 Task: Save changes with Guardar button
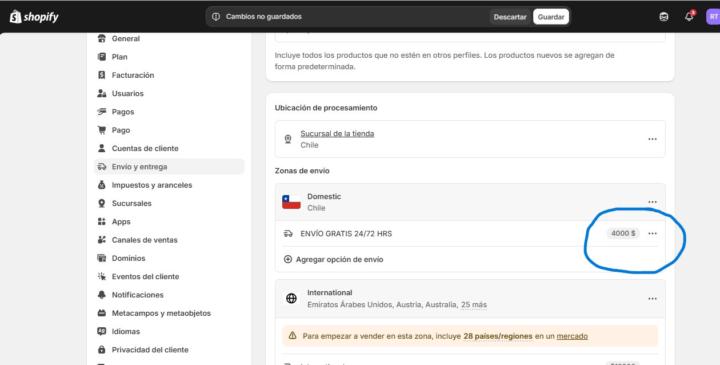click(x=551, y=17)
